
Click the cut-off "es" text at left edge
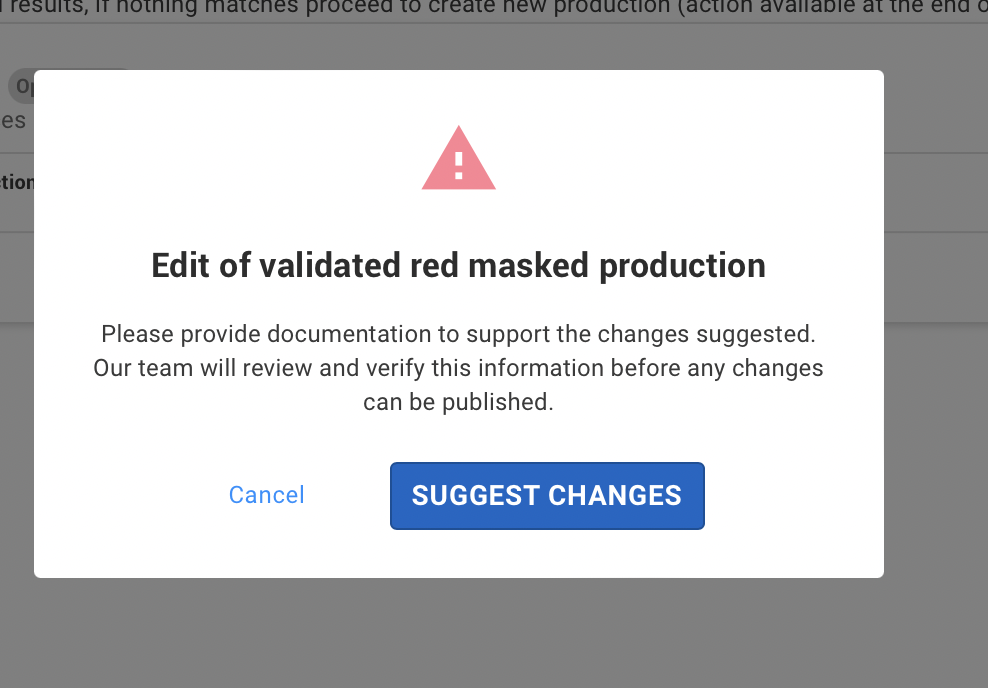pyautogui.click(x=13, y=120)
